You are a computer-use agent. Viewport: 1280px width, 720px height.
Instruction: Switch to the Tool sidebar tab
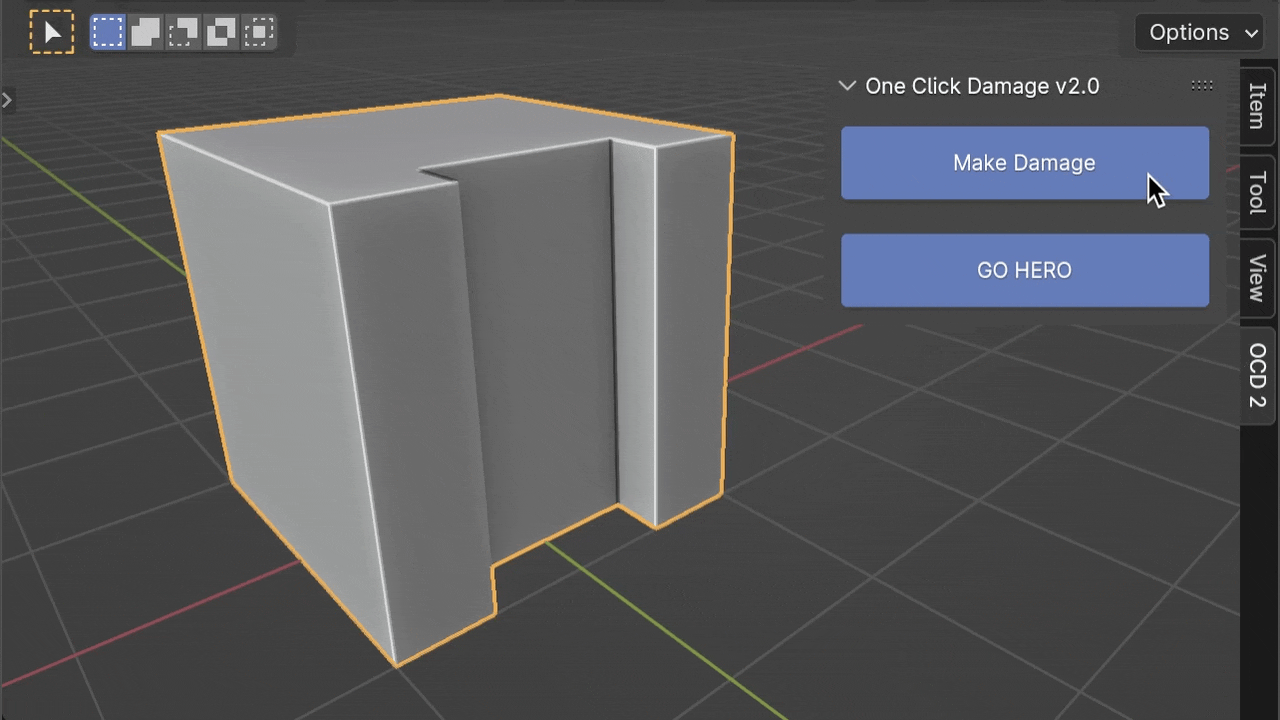(1257, 192)
